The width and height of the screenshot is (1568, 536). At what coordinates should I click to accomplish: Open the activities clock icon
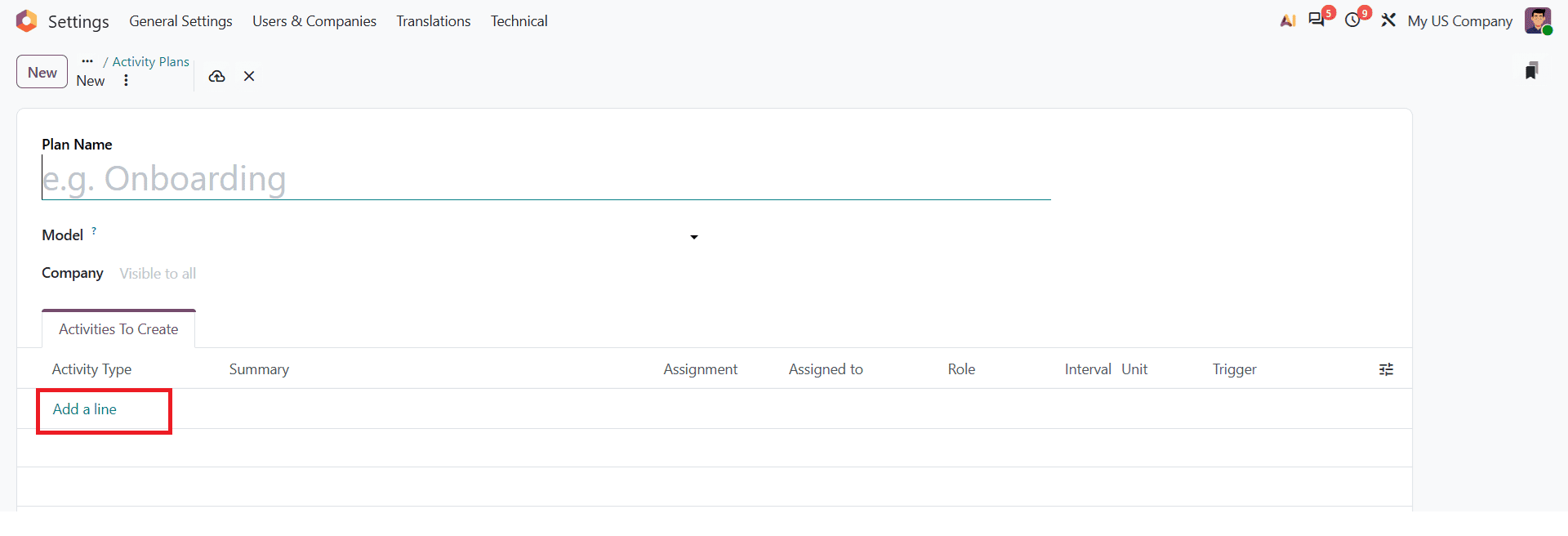(x=1353, y=20)
